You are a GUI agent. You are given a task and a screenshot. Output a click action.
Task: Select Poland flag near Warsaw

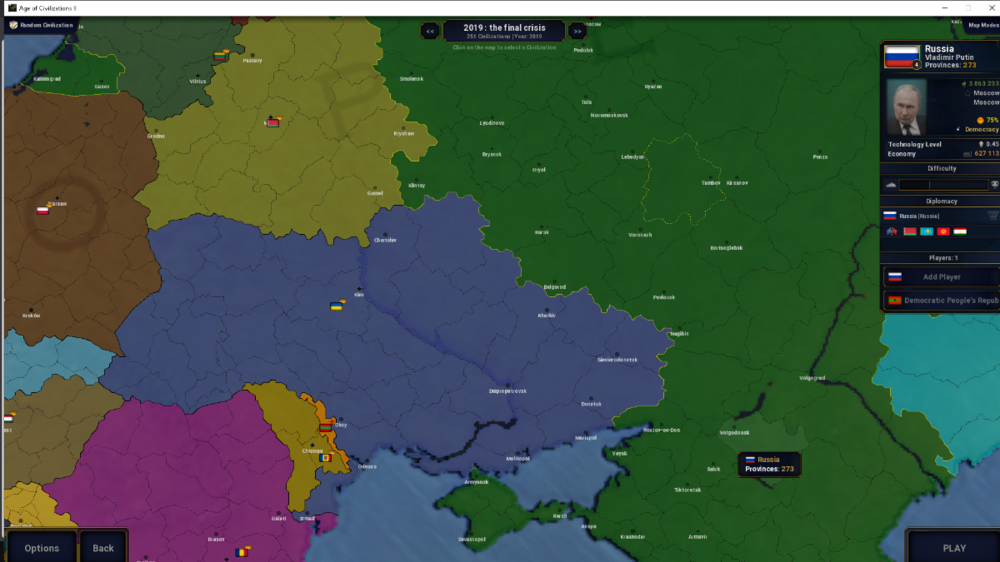point(43,211)
